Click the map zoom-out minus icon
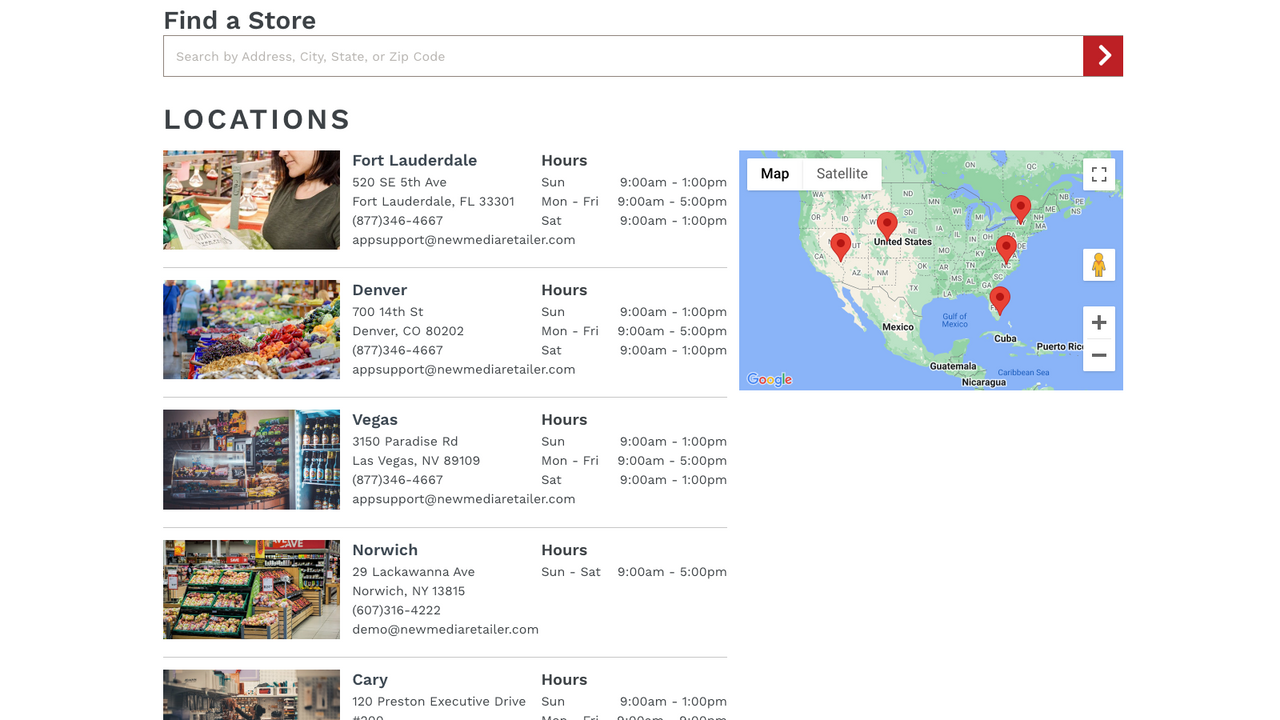 click(1098, 355)
